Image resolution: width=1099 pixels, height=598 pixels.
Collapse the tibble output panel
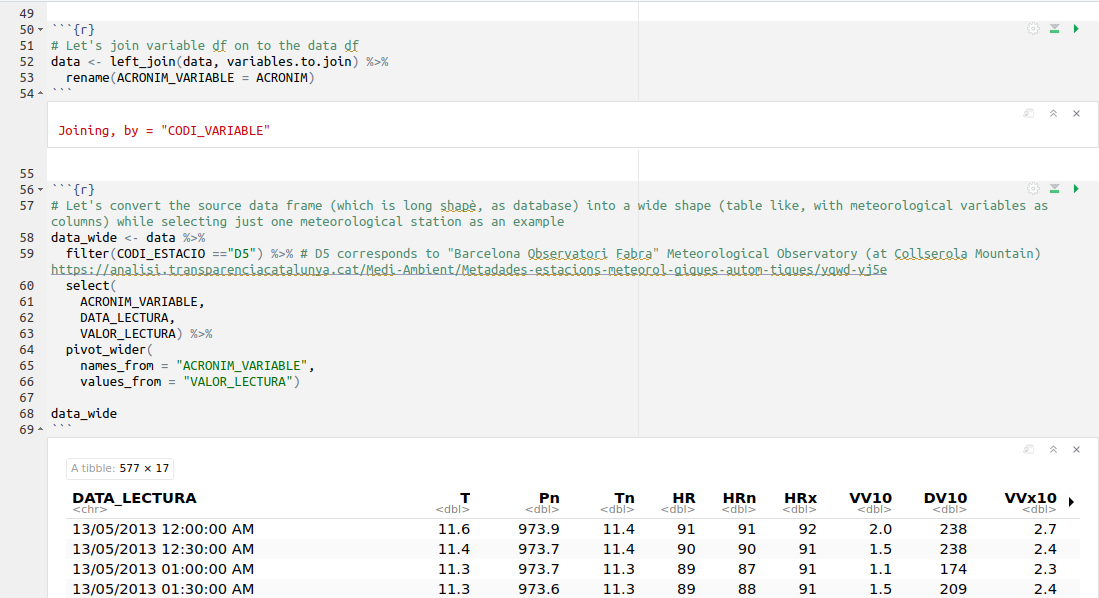1053,449
